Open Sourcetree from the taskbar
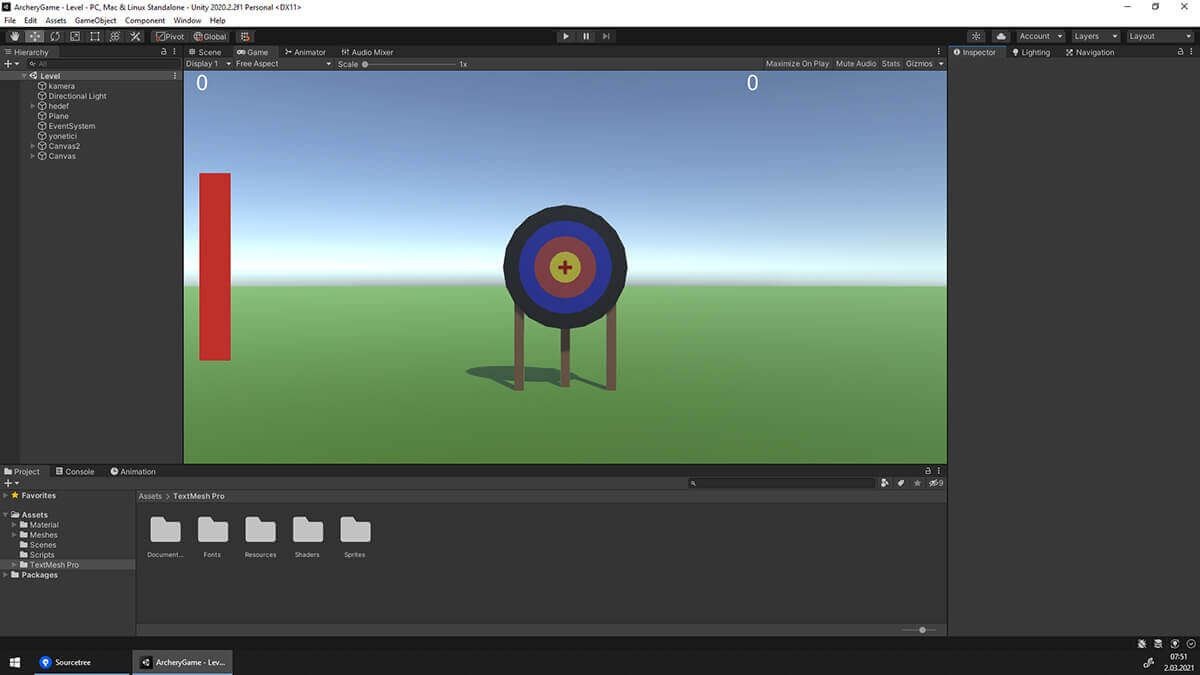1200x675 pixels. click(66, 662)
